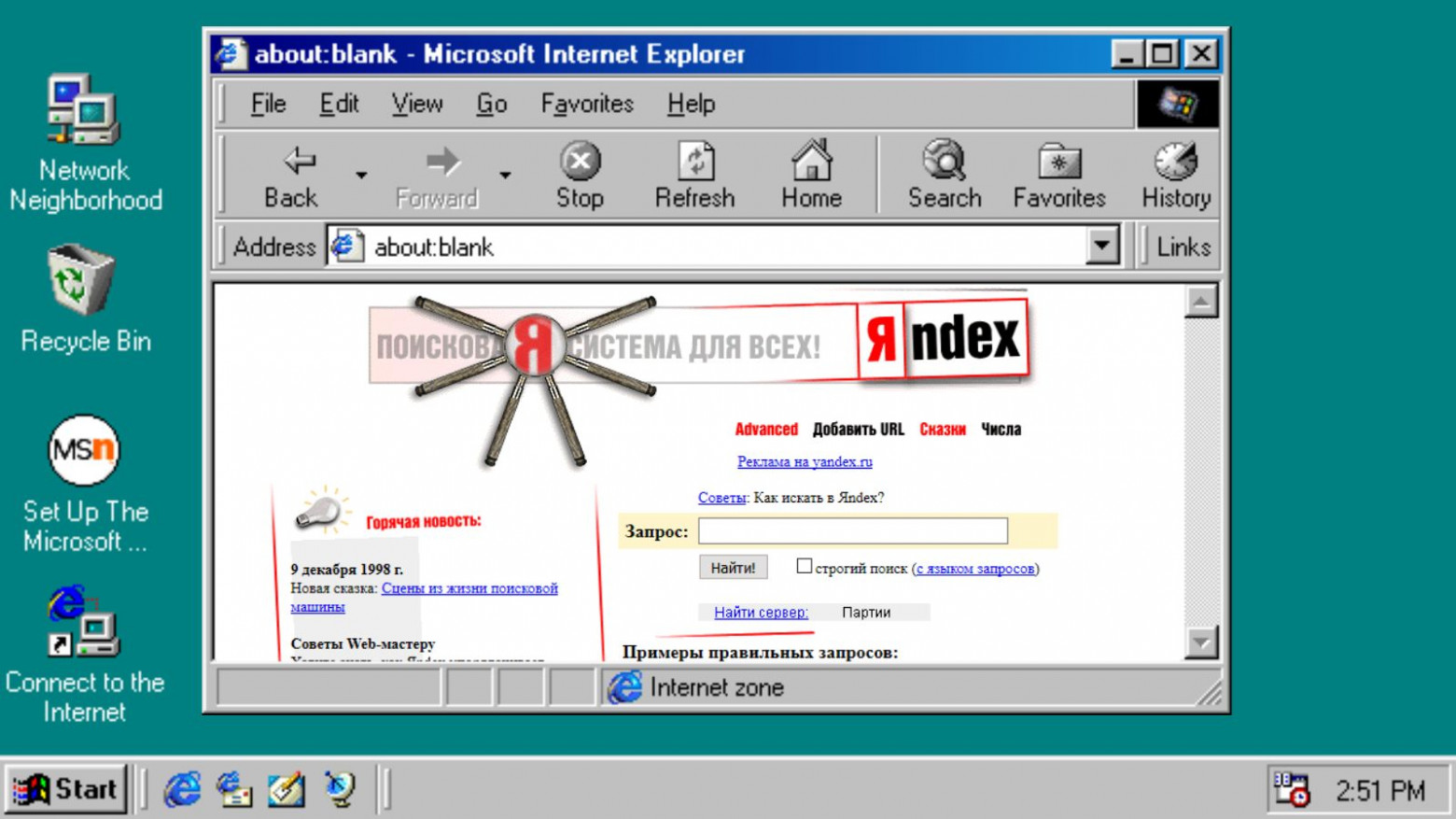Follow the Реклама на yandex.ru link
The width and height of the screenshot is (1456, 819).
click(805, 461)
